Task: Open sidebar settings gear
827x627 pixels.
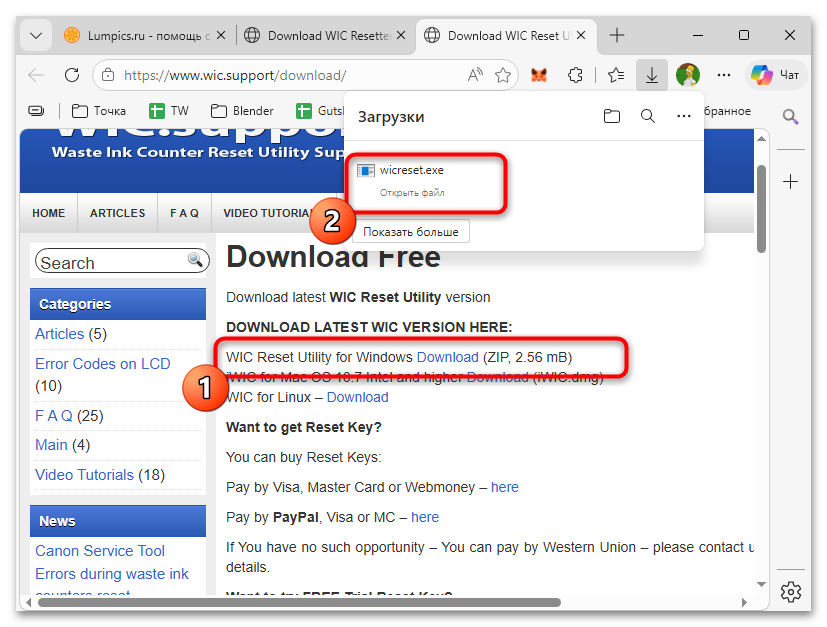Action: coord(791,592)
